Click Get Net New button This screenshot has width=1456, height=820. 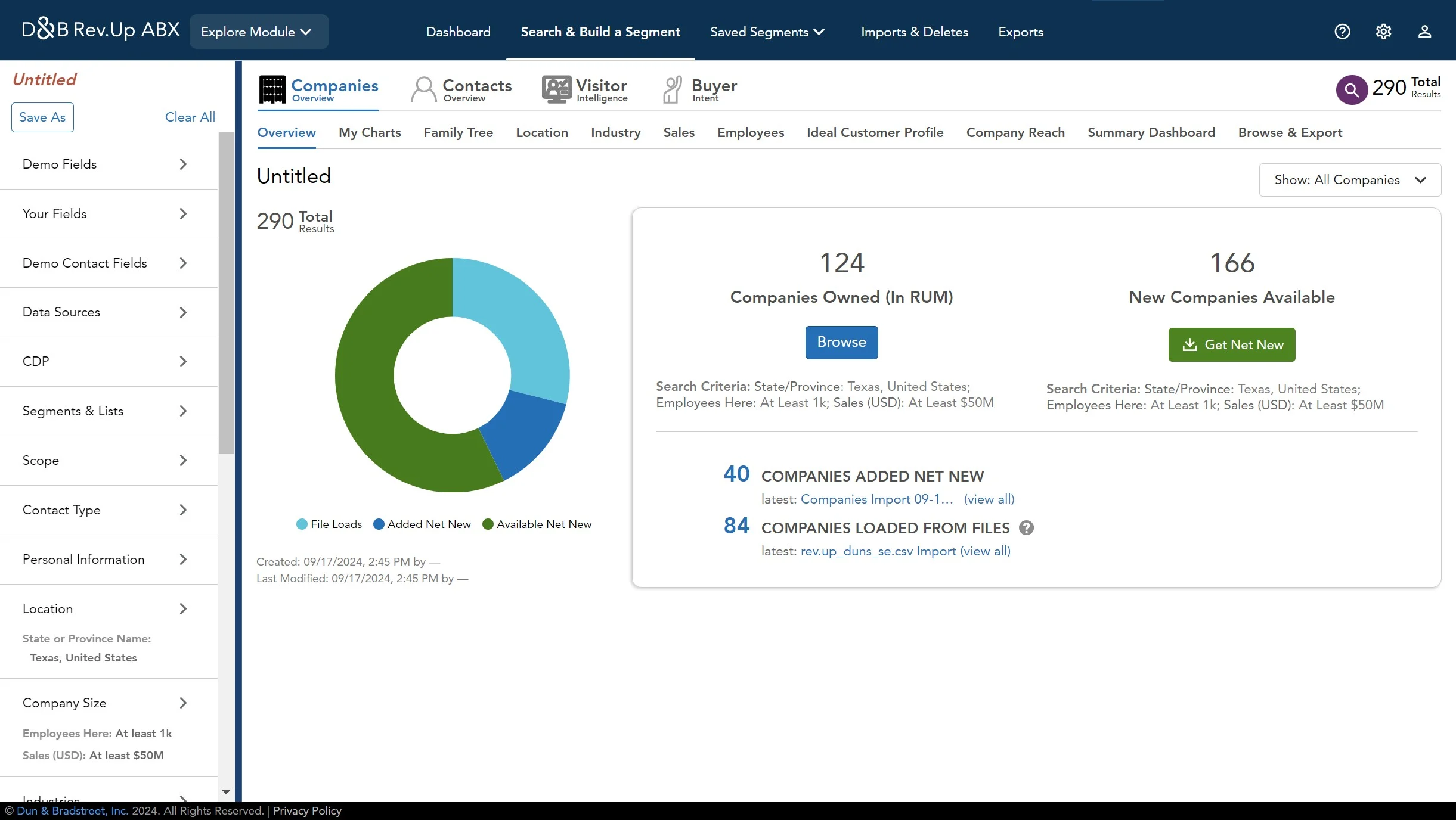(x=1231, y=344)
